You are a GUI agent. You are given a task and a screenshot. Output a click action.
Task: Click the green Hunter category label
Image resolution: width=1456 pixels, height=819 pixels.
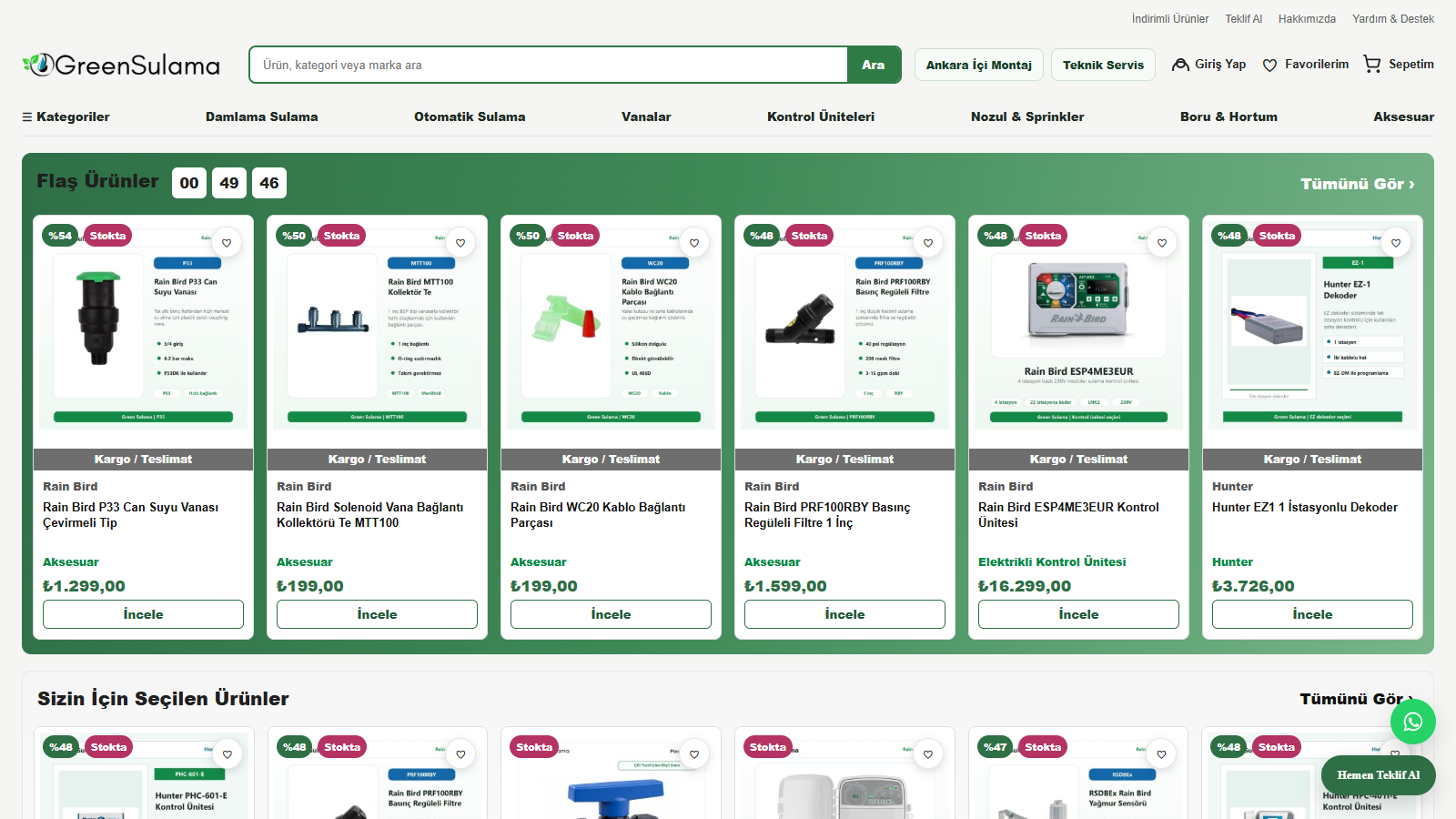[x=1232, y=562]
